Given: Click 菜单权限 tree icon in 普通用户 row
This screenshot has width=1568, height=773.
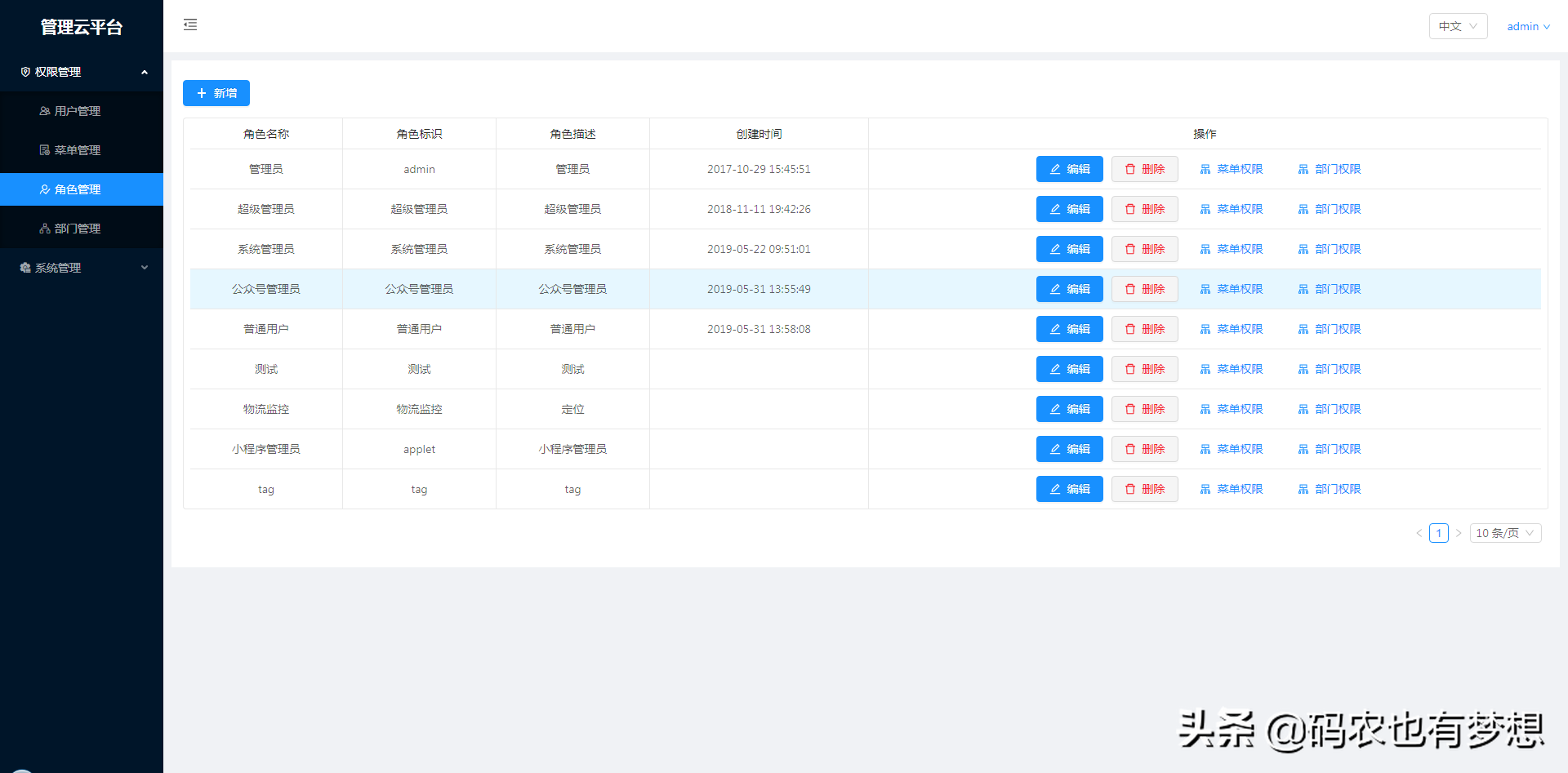Looking at the screenshot, I should (1205, 329).
